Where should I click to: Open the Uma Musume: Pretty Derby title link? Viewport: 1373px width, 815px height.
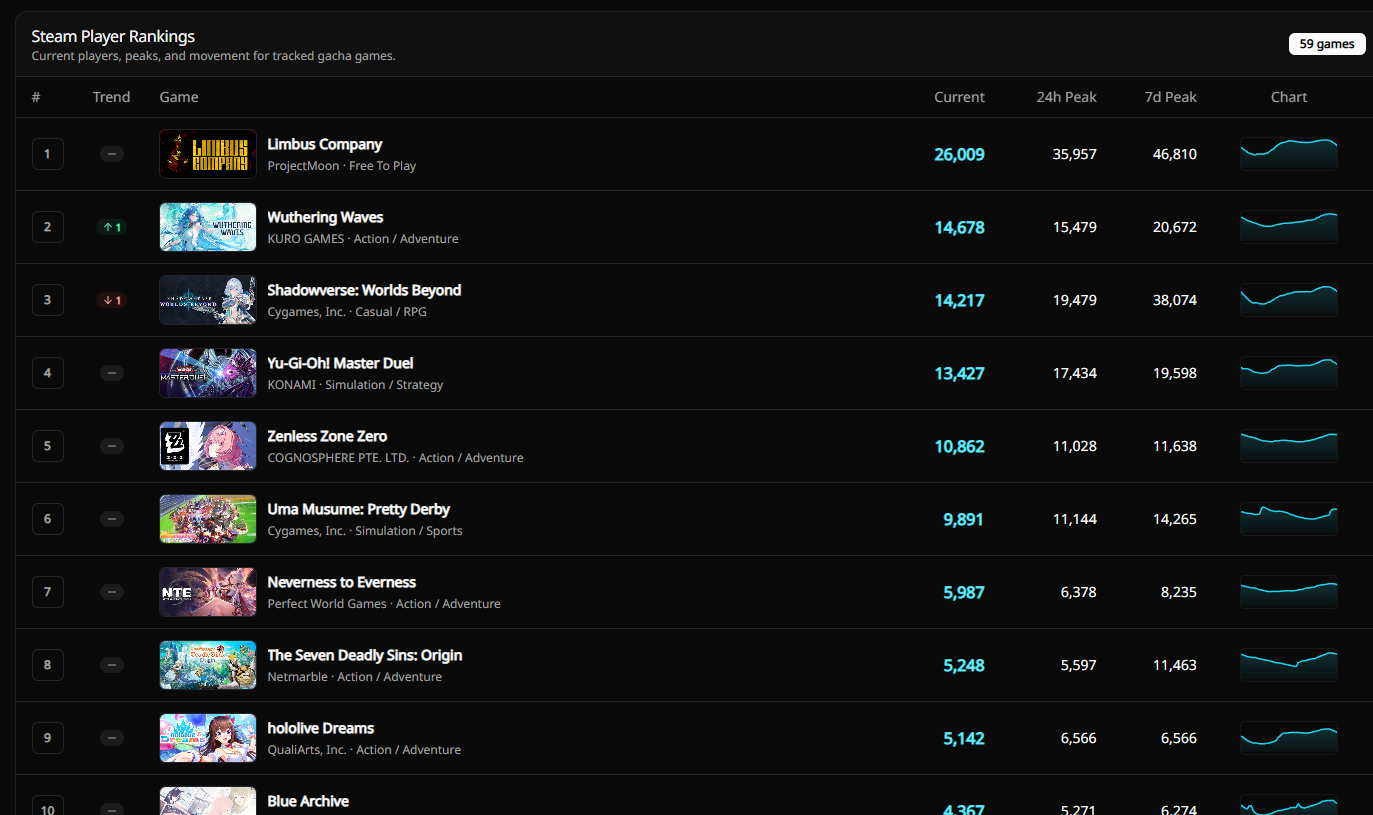pos(359,509)
